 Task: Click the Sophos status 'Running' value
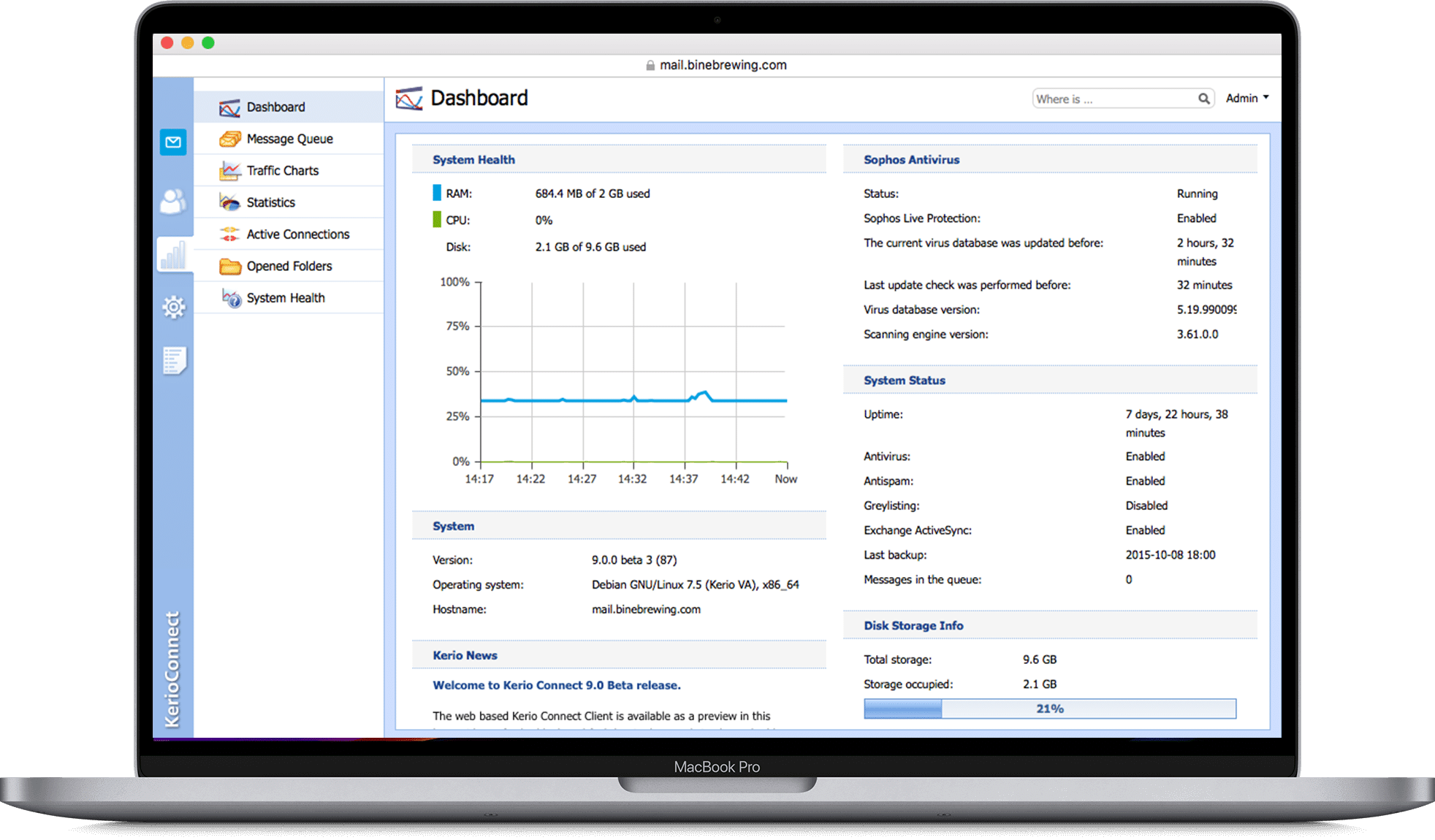1197,194
